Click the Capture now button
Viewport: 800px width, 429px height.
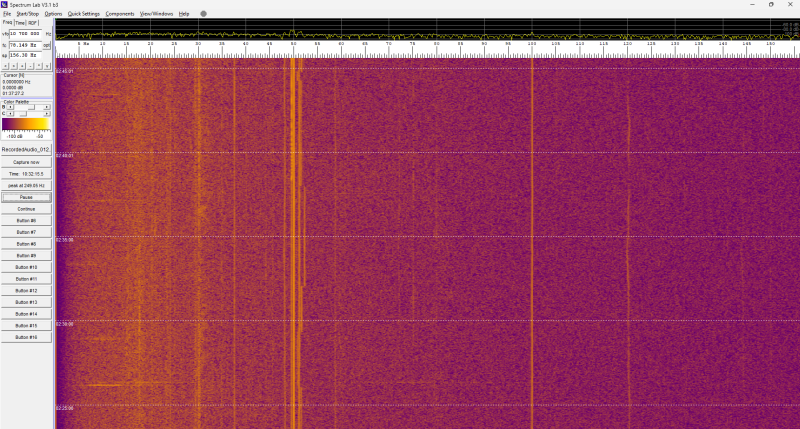click(x=26, y=162)
